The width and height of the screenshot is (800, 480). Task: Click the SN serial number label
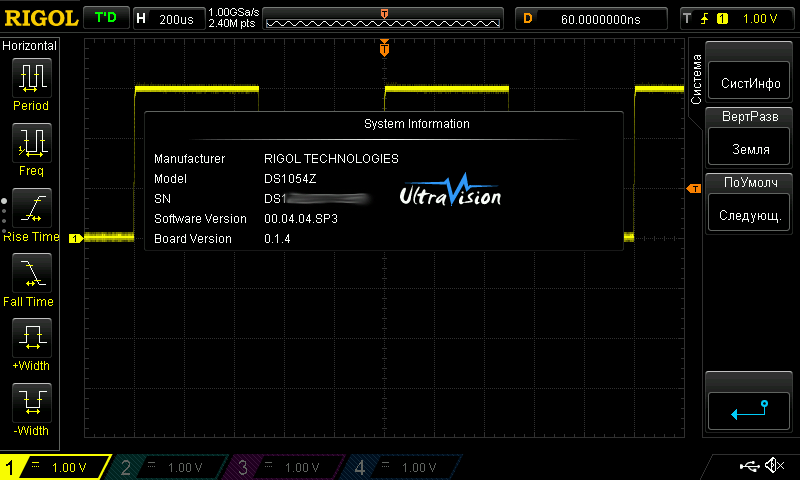162,199
